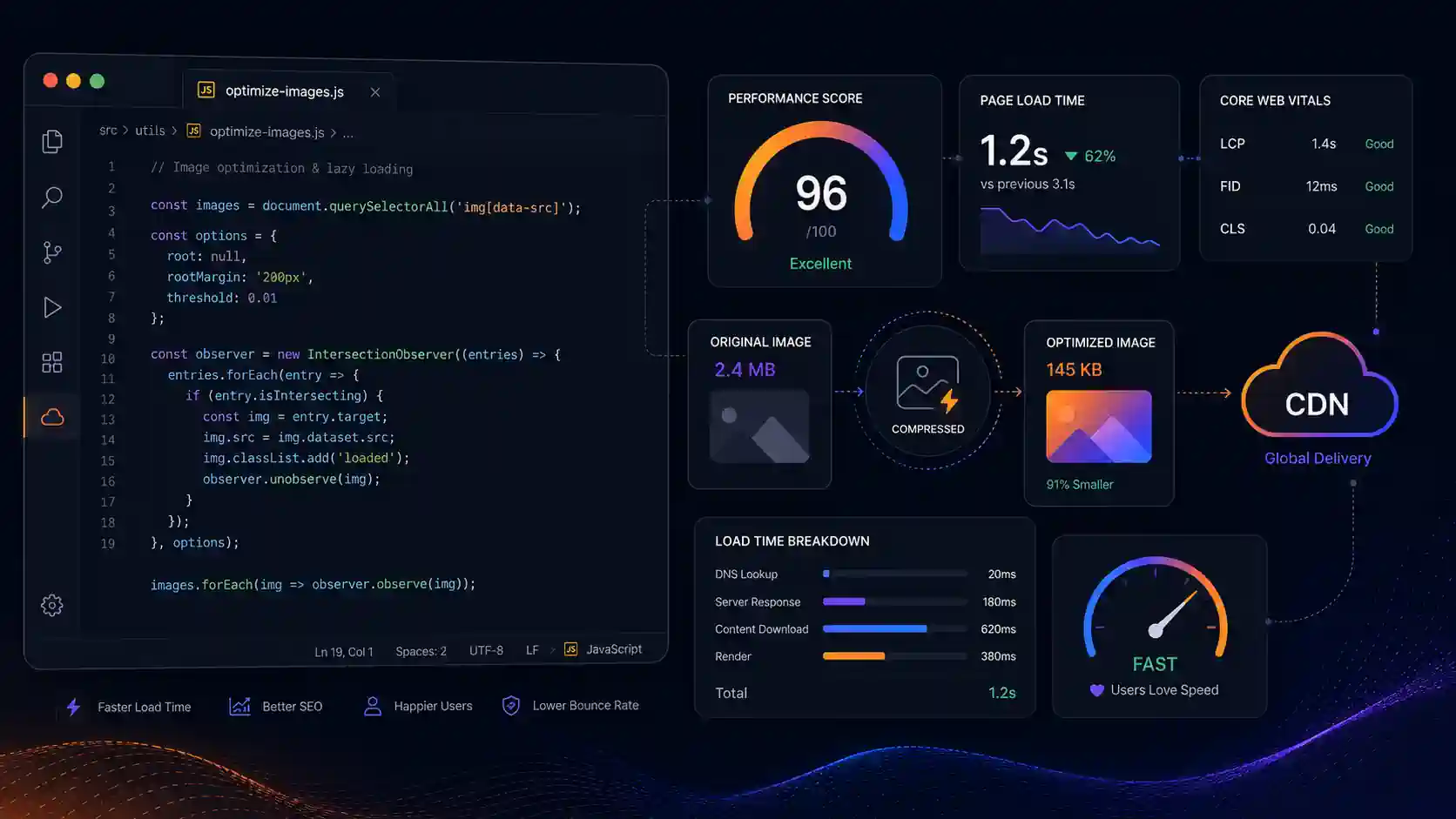Viewport: 1456px width, 819px height.
Task: Click the 'images.forEach' last code line
Action: click(313, 584)
